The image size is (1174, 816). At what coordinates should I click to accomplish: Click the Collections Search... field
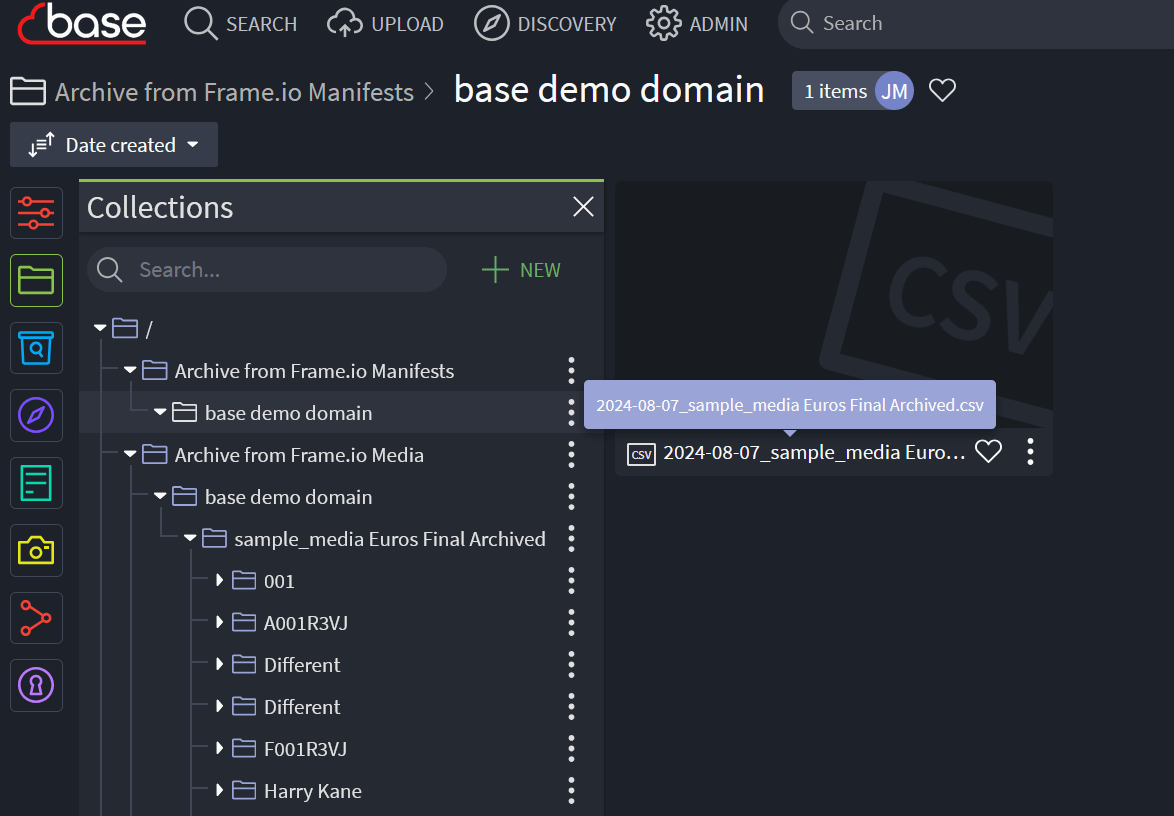pyautogui.click(x=267, y=270)
